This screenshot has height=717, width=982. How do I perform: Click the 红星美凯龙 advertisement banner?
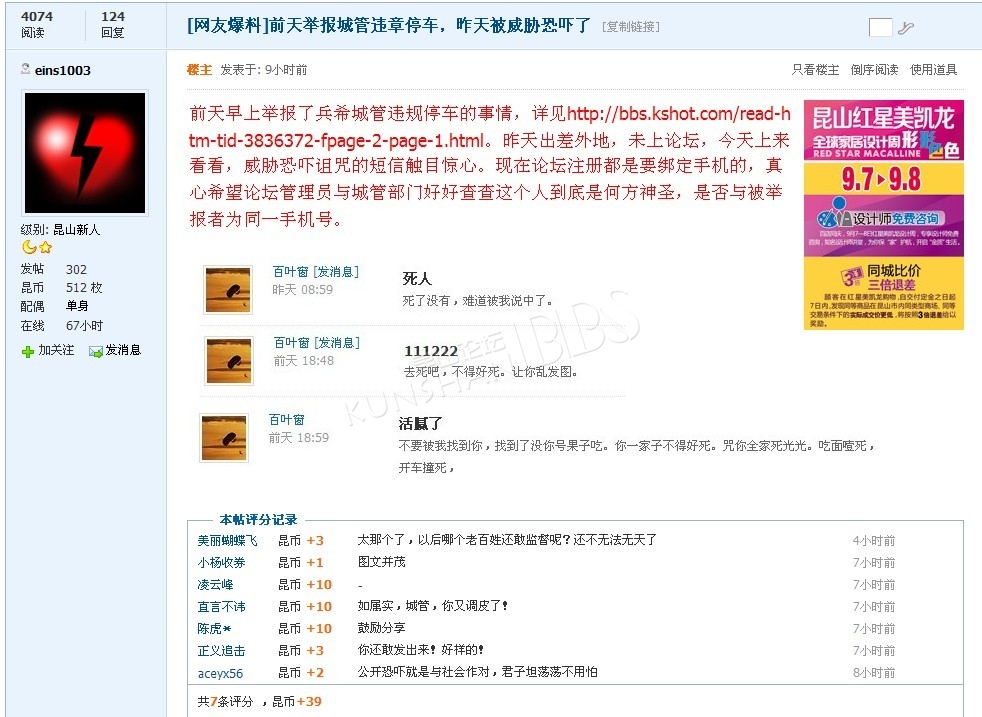[x=884, y=215]
